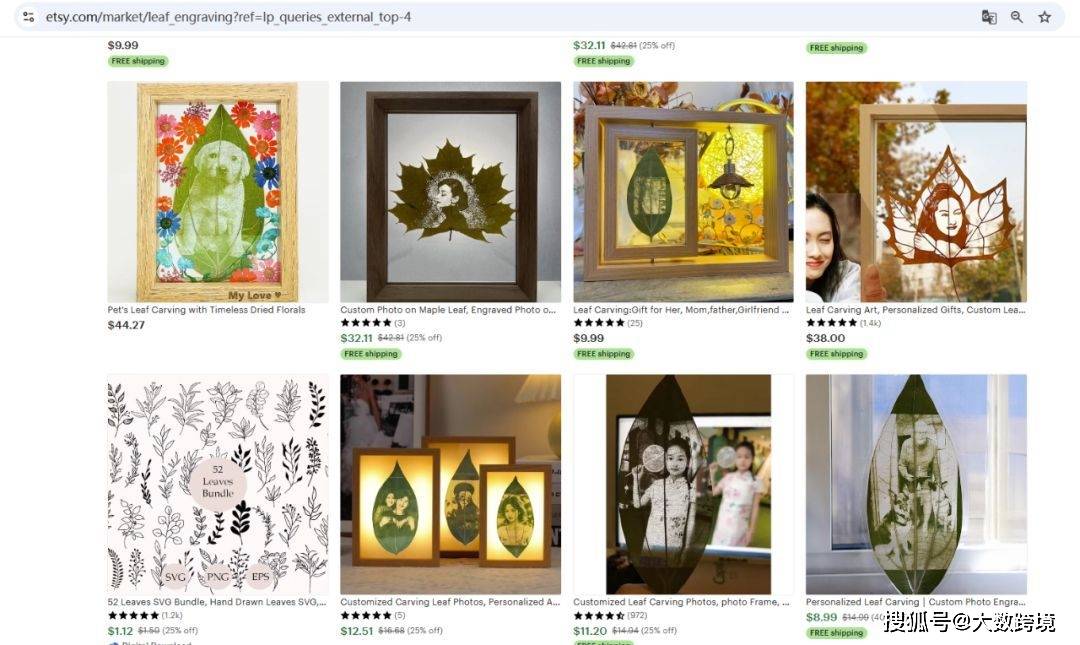Open the three glowing leaf frames image
The image size is (1080, 645).
pos(450,484)
